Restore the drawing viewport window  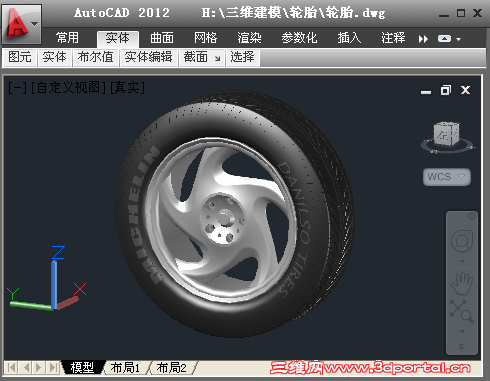(446, 90)
